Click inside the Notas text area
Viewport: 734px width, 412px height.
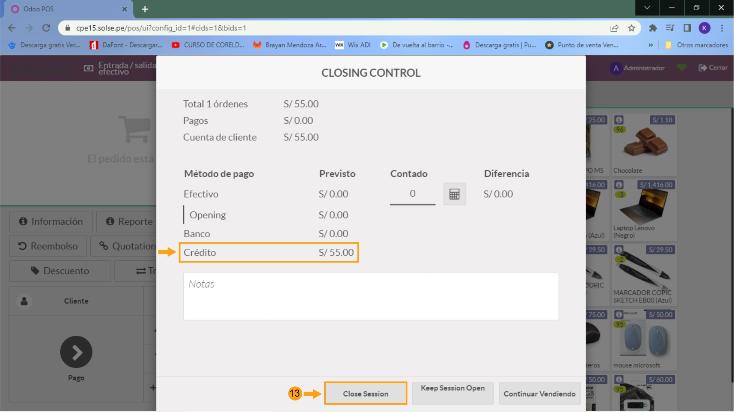coord(370,297)
